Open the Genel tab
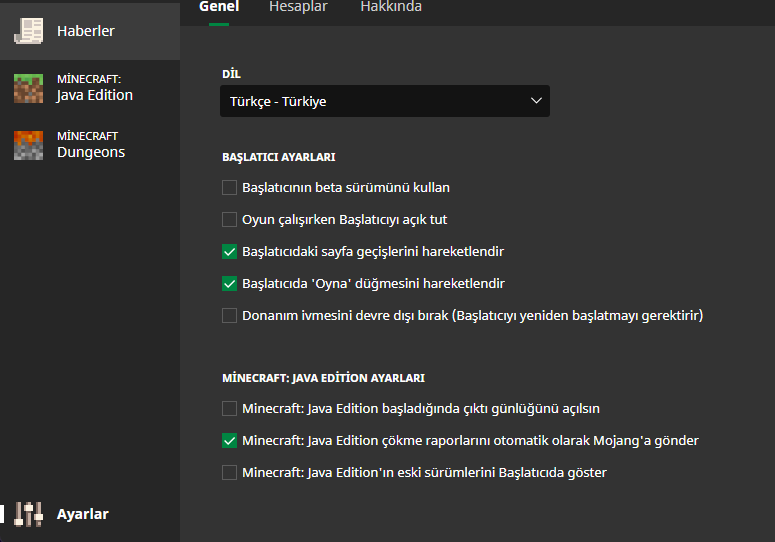 (219, 7)
